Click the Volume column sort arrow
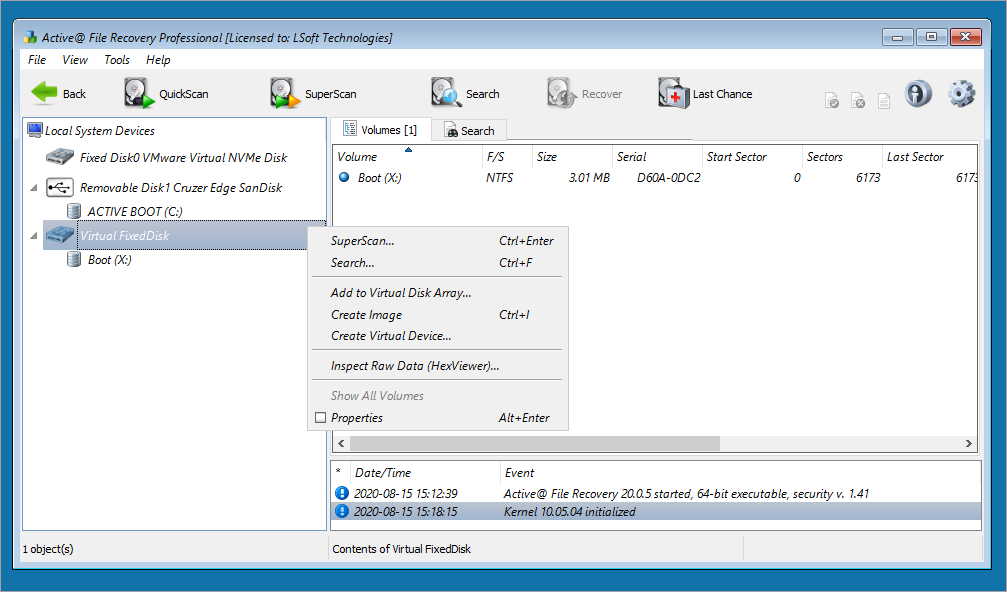Image resolution: width=1007 pixels, height=592 pixels. tap(408, 150)
